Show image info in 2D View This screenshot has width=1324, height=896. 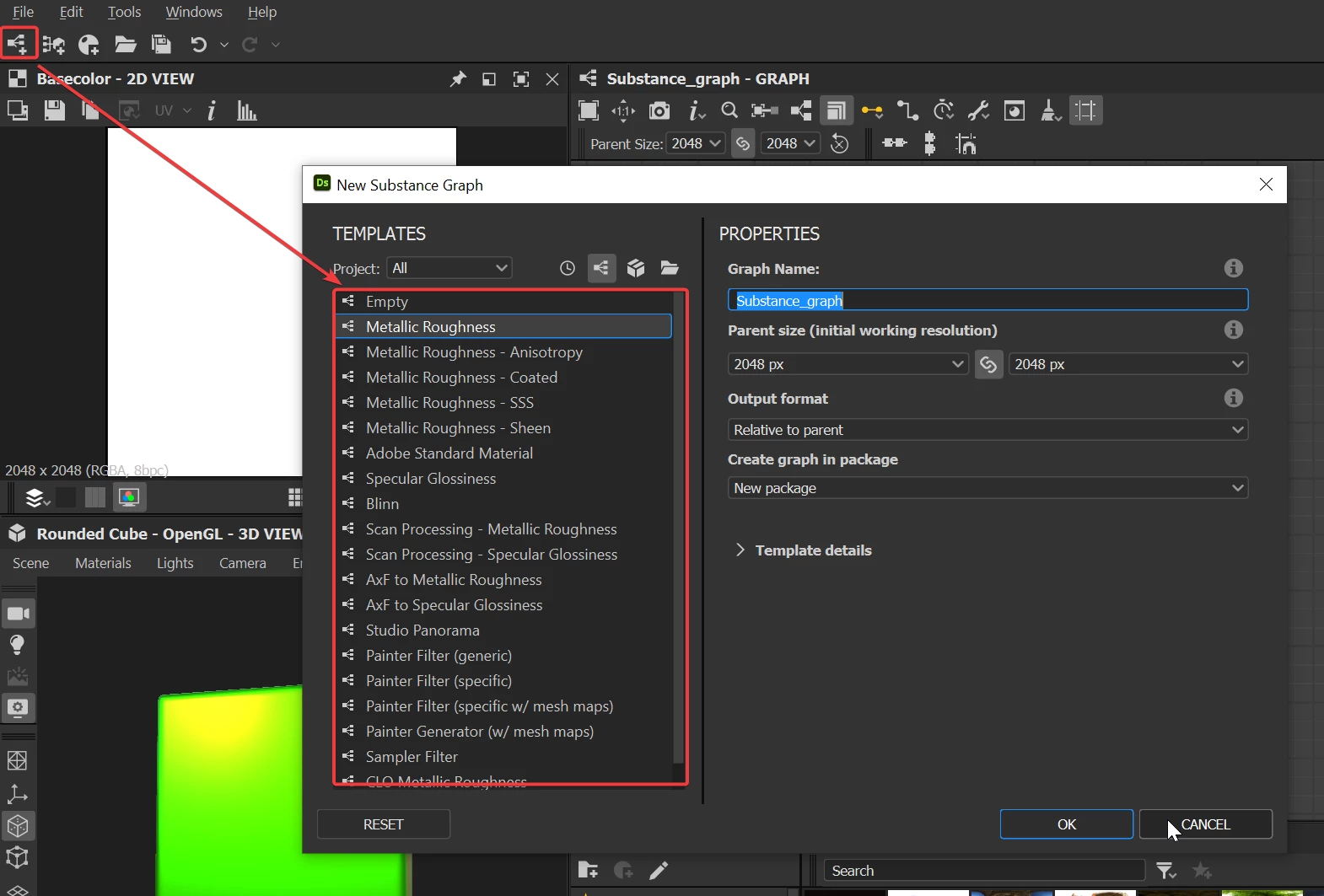(x=212, y=110)
